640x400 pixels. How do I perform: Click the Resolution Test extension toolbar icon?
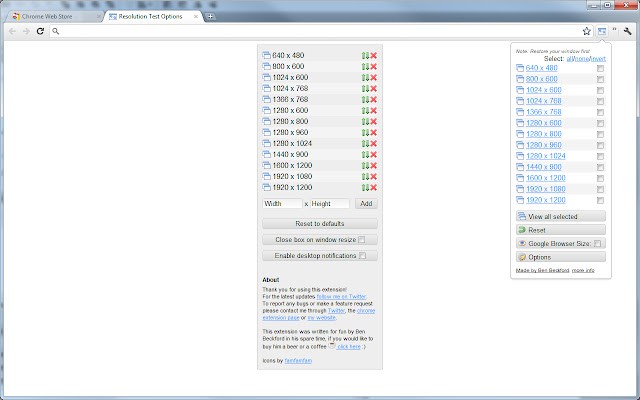pos(600,31)
